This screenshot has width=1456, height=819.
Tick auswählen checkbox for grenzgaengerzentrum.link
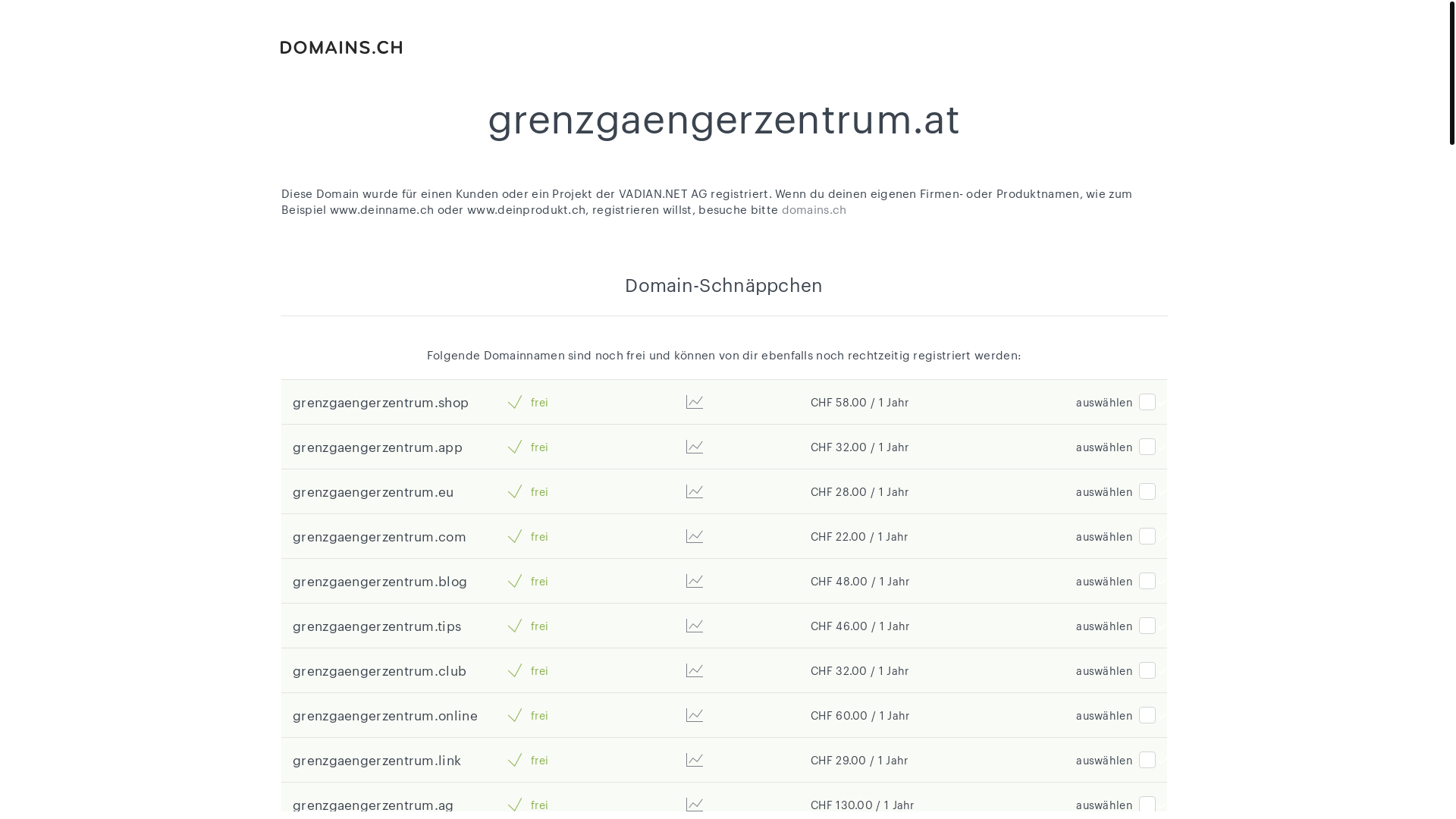(1147, 760)
